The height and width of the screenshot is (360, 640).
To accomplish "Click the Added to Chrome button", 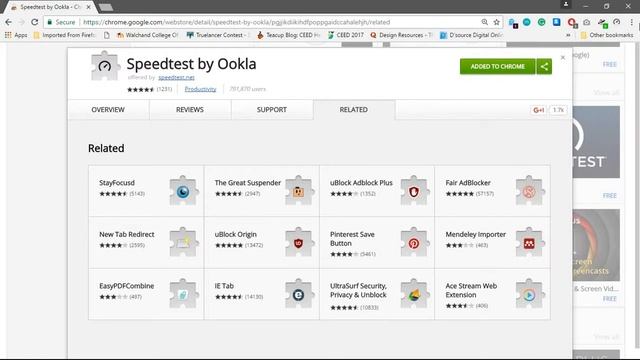I will click(x=498, y=67).
